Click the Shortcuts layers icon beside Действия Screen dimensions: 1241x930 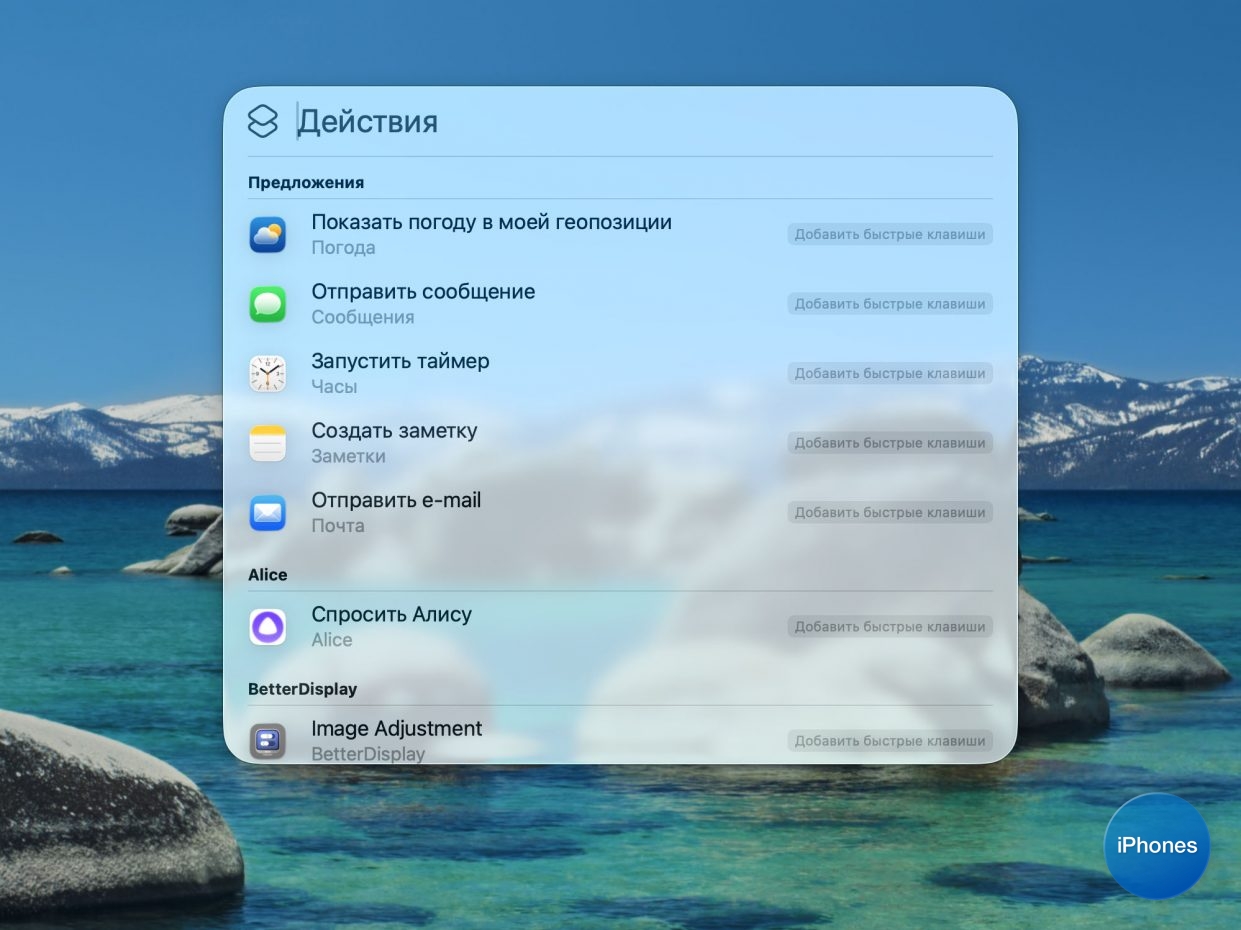262,121
